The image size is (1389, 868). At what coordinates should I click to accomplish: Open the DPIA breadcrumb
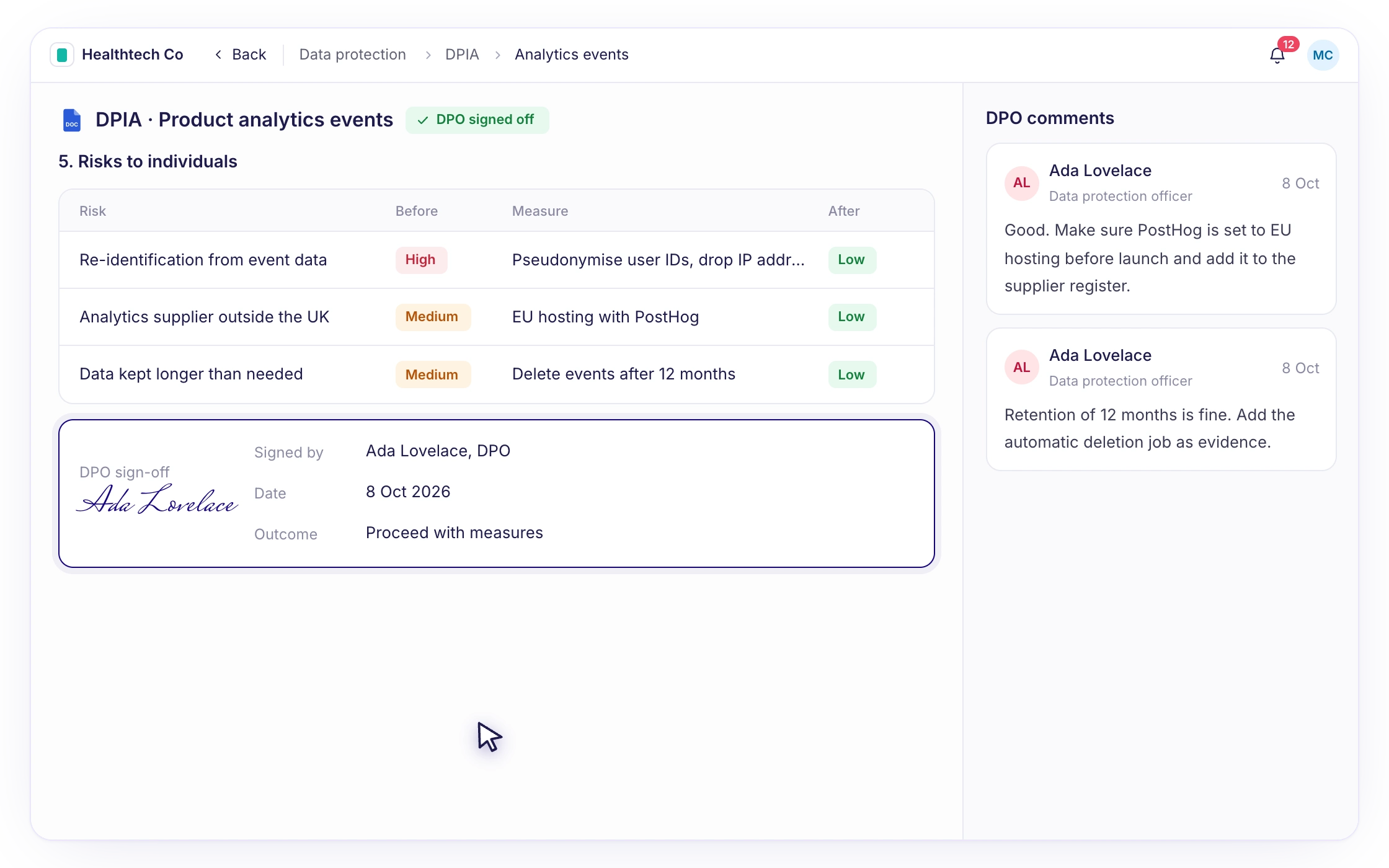[462, 55]
